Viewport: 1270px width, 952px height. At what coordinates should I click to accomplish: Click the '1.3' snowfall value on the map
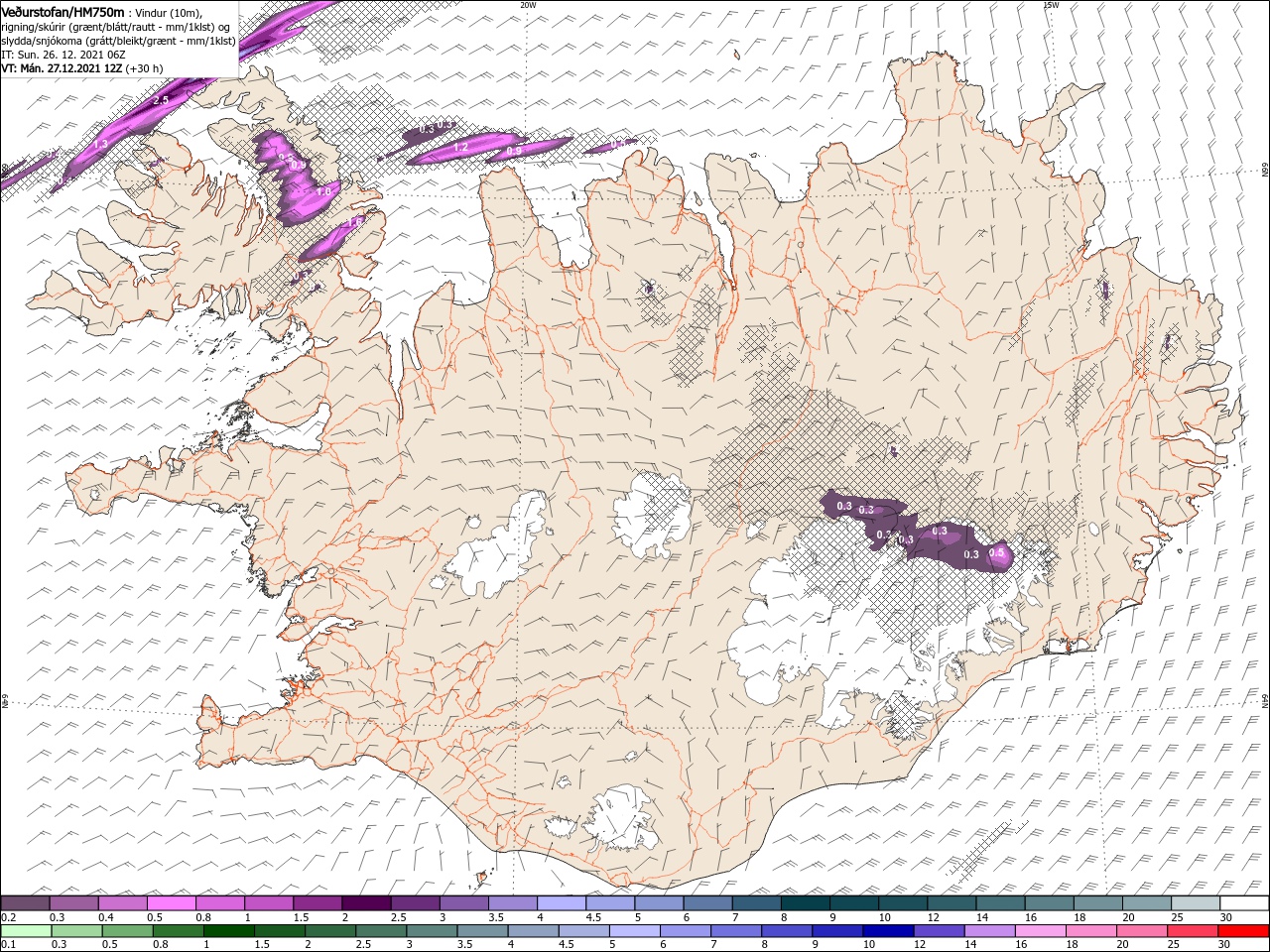[x=99, y=144]
